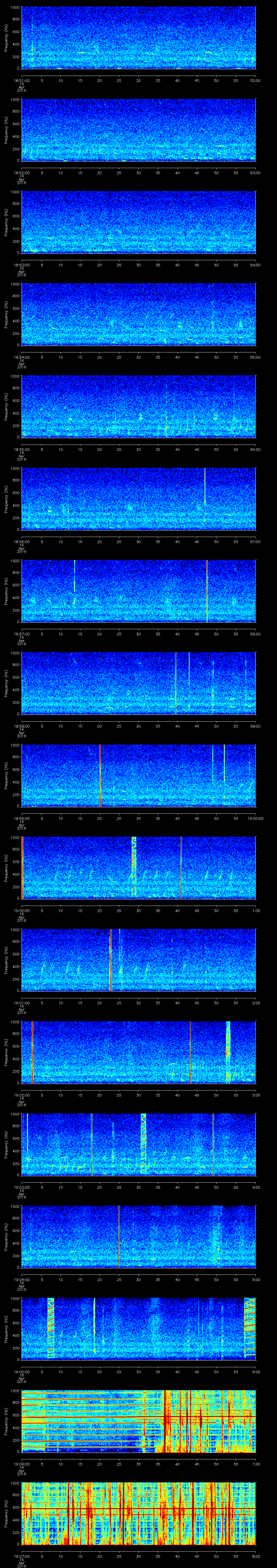Click the 55:00 end time label
Image resolution: width=277 pixels, height=1568 pixels.
256,357
